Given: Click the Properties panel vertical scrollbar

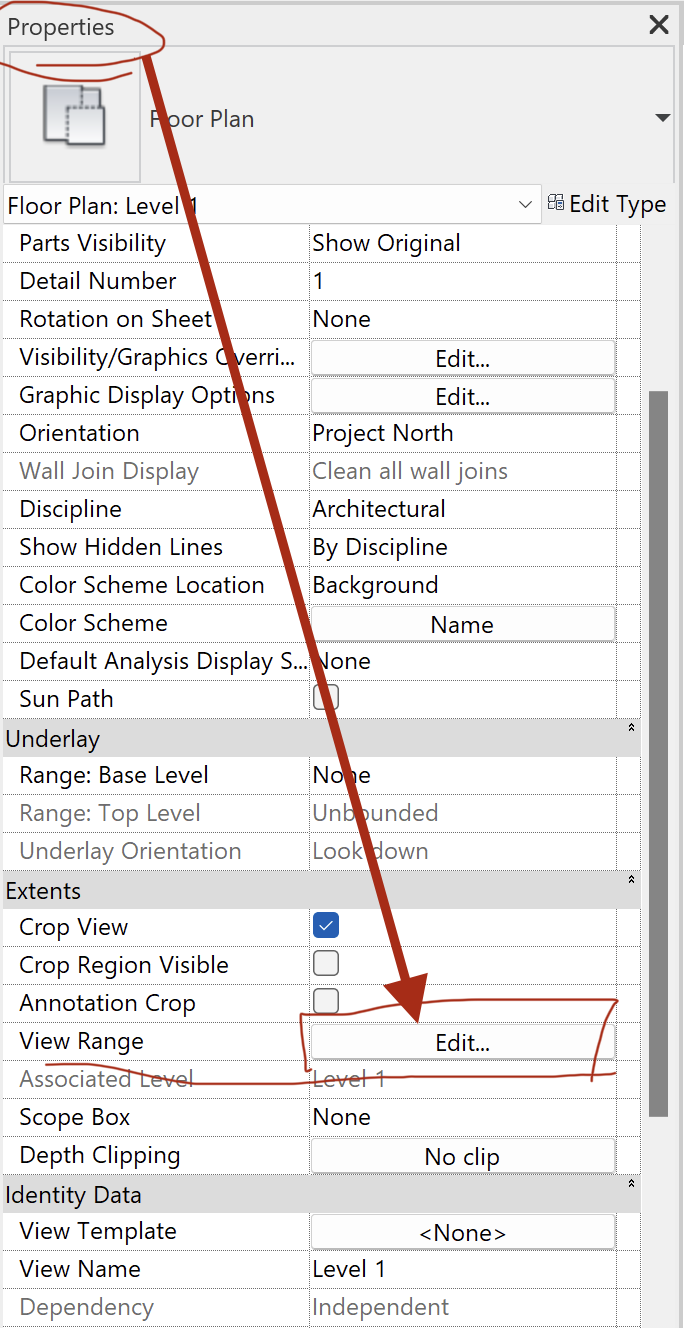Looking at the screenshot, I should (x=658, y=752).
